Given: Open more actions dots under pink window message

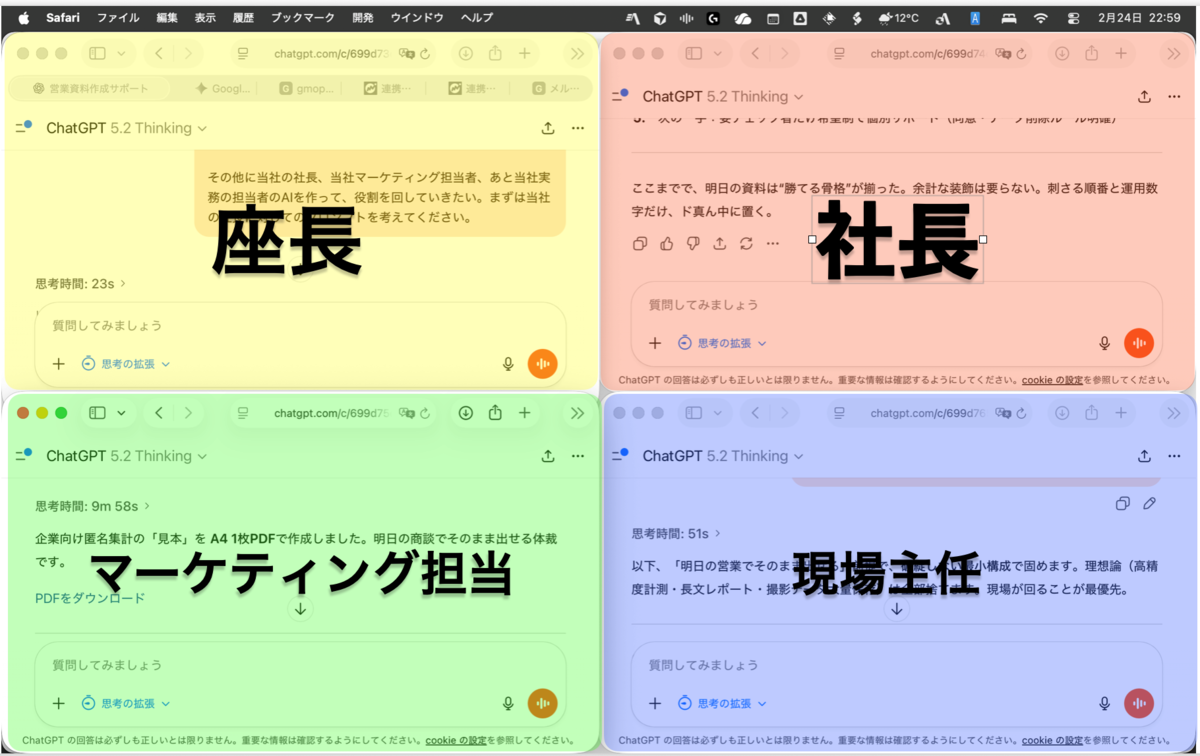Looking at the screenshot, I should click(x=772, y=243).
